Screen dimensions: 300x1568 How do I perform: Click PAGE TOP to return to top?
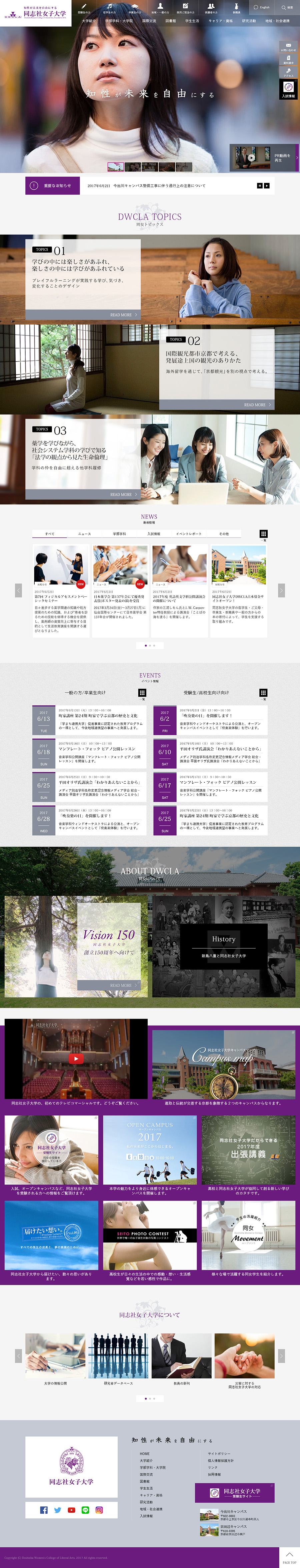coord(290,1557)
